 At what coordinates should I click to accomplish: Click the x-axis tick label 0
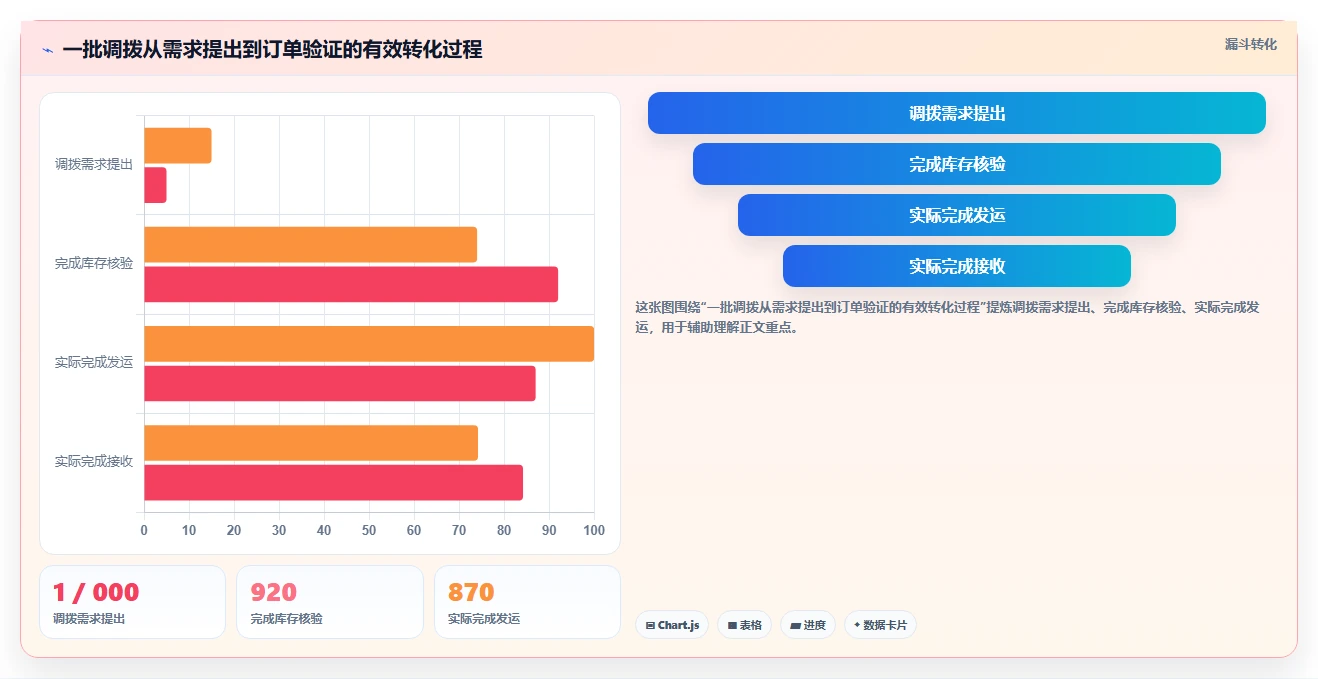pos(144,531)
